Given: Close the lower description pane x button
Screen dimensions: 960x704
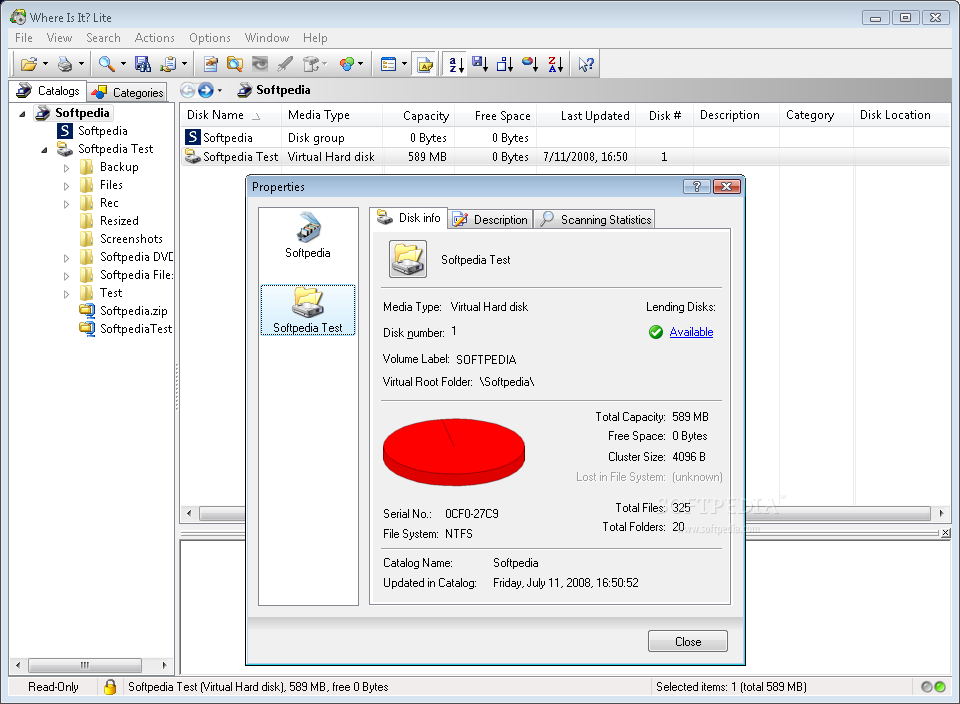Looking at the screenshot, I should (x=945, y=533).
